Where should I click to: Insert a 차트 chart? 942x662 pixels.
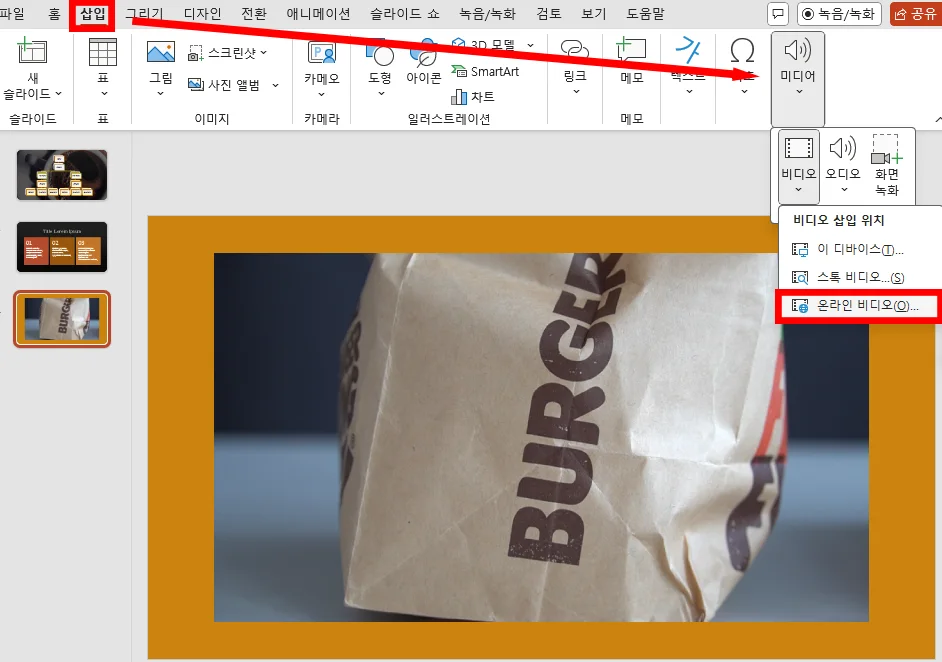473,96
